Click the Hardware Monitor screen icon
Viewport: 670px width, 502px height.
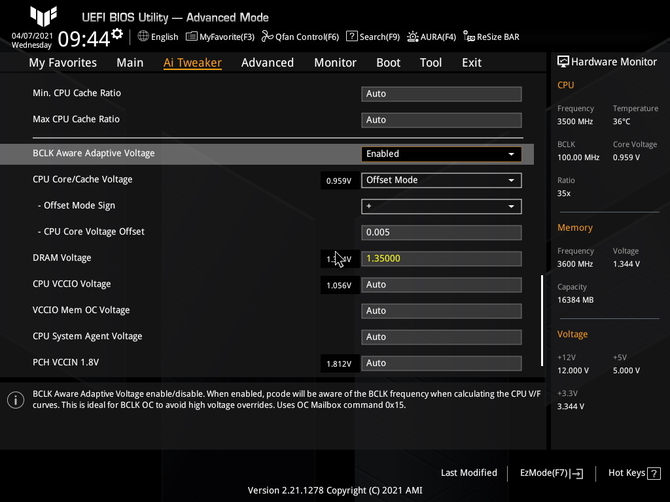coord(563,62)
